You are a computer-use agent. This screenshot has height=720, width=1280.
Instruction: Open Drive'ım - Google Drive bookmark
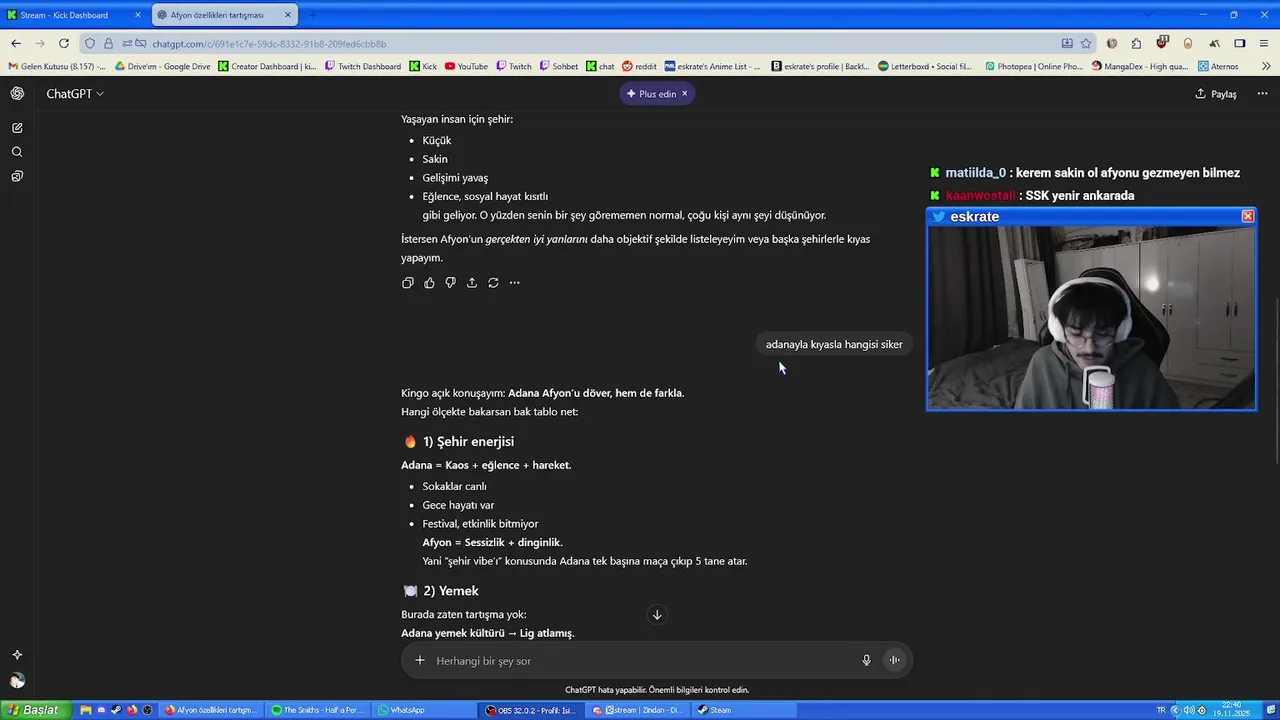pyautogui.click(x=163, y=66)
